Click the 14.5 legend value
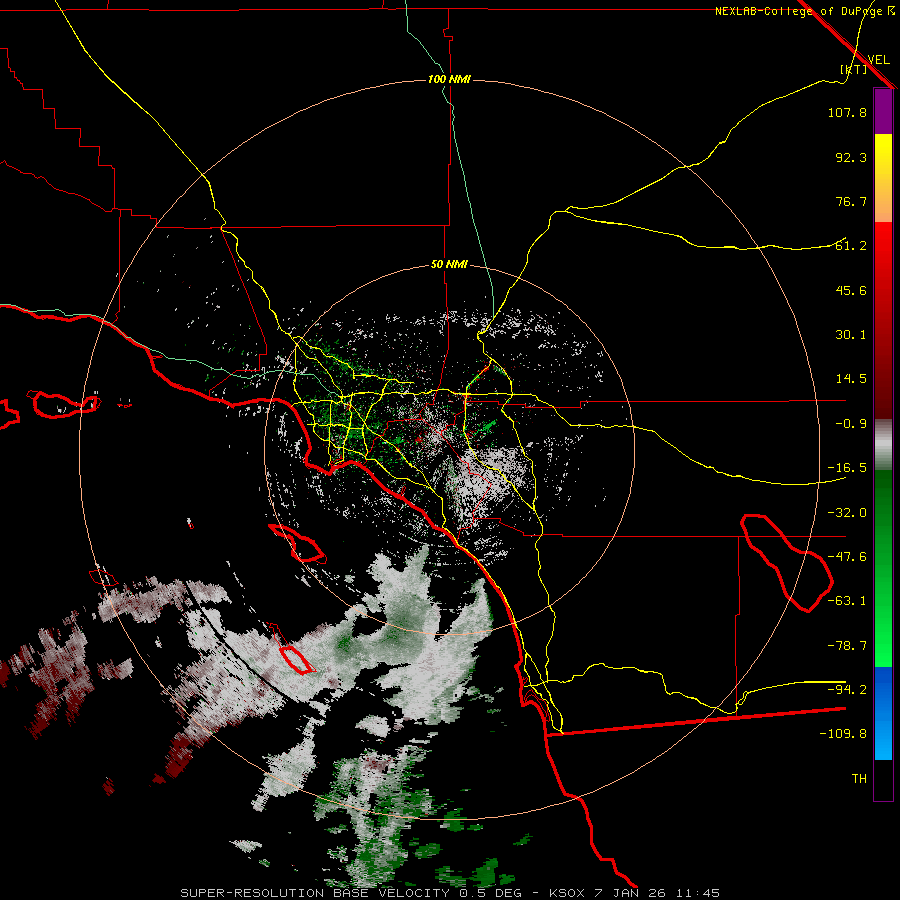 [x=851, y=379]
